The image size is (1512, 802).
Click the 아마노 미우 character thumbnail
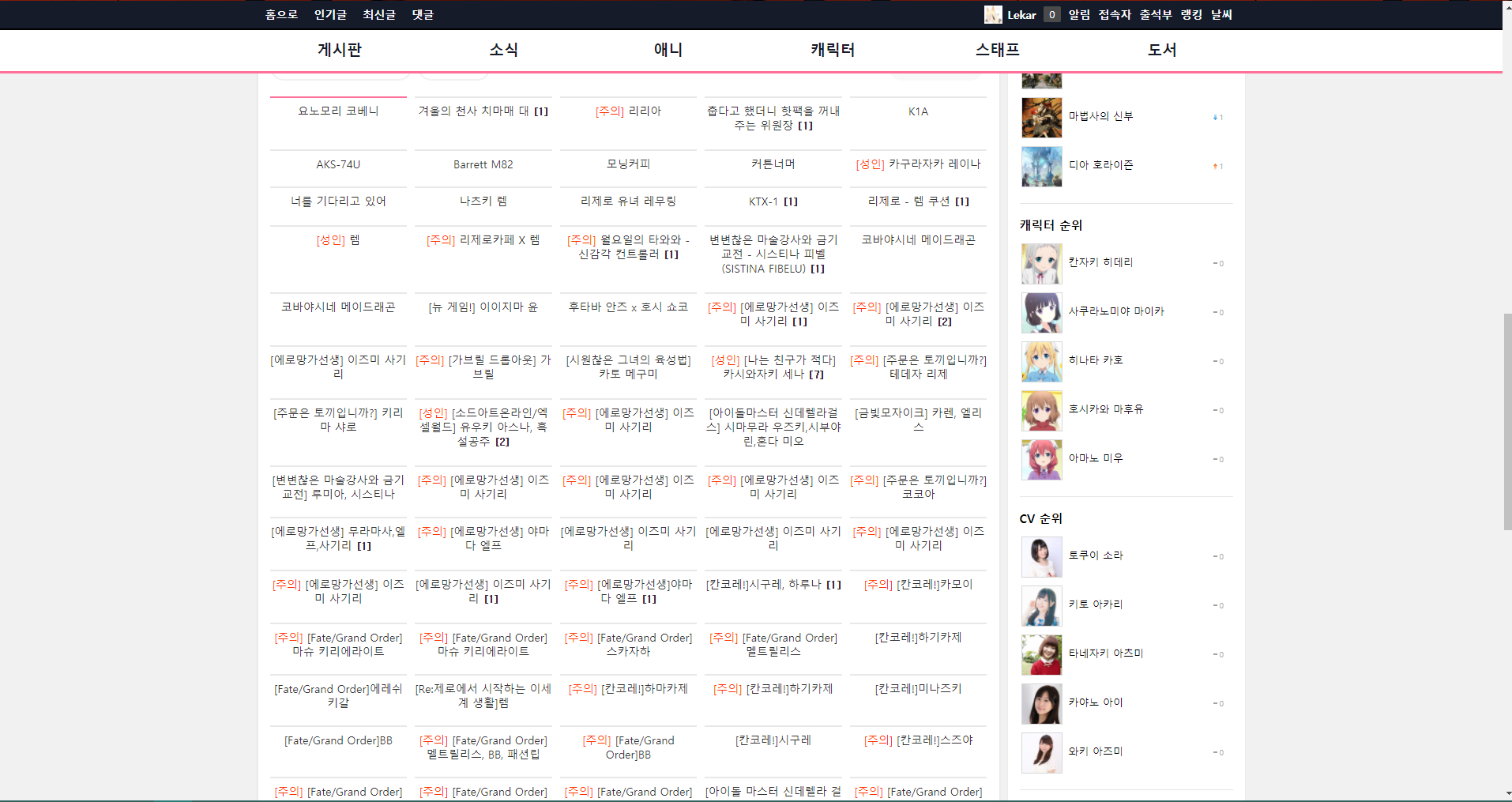point(1041,459)
